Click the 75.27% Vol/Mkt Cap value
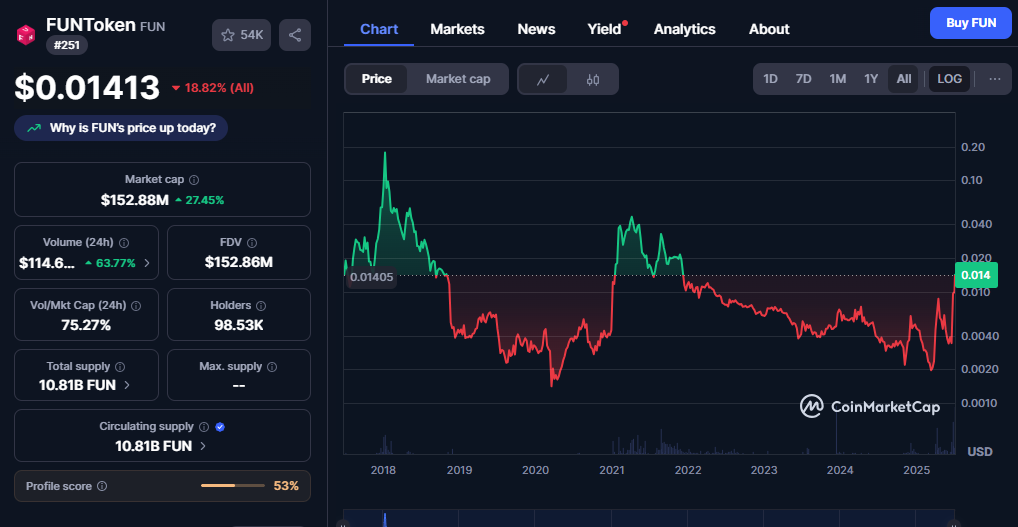Viewport: 1018px width, 527px height. tap(86, 325)
